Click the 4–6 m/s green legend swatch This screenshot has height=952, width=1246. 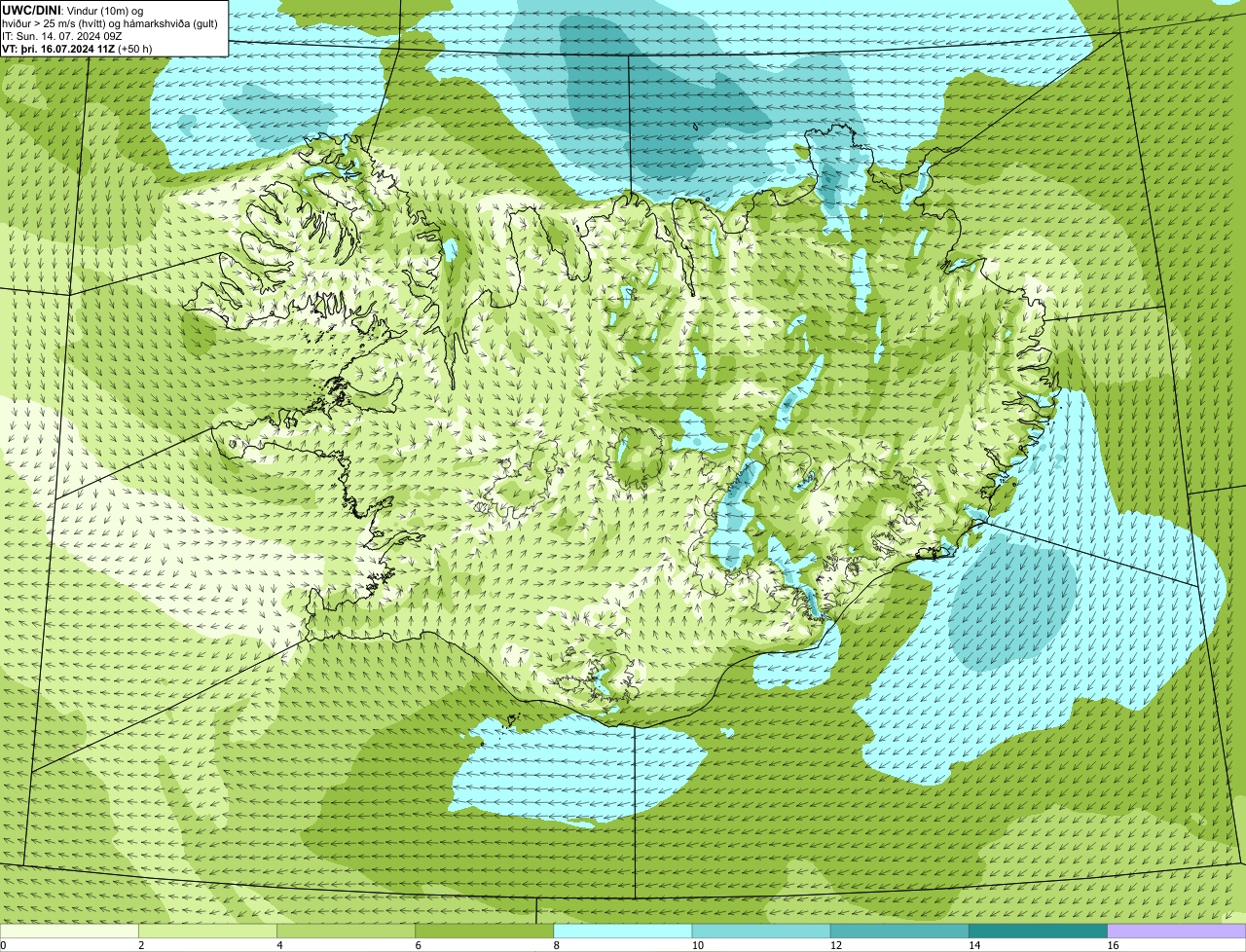click(x=346, y=932)
